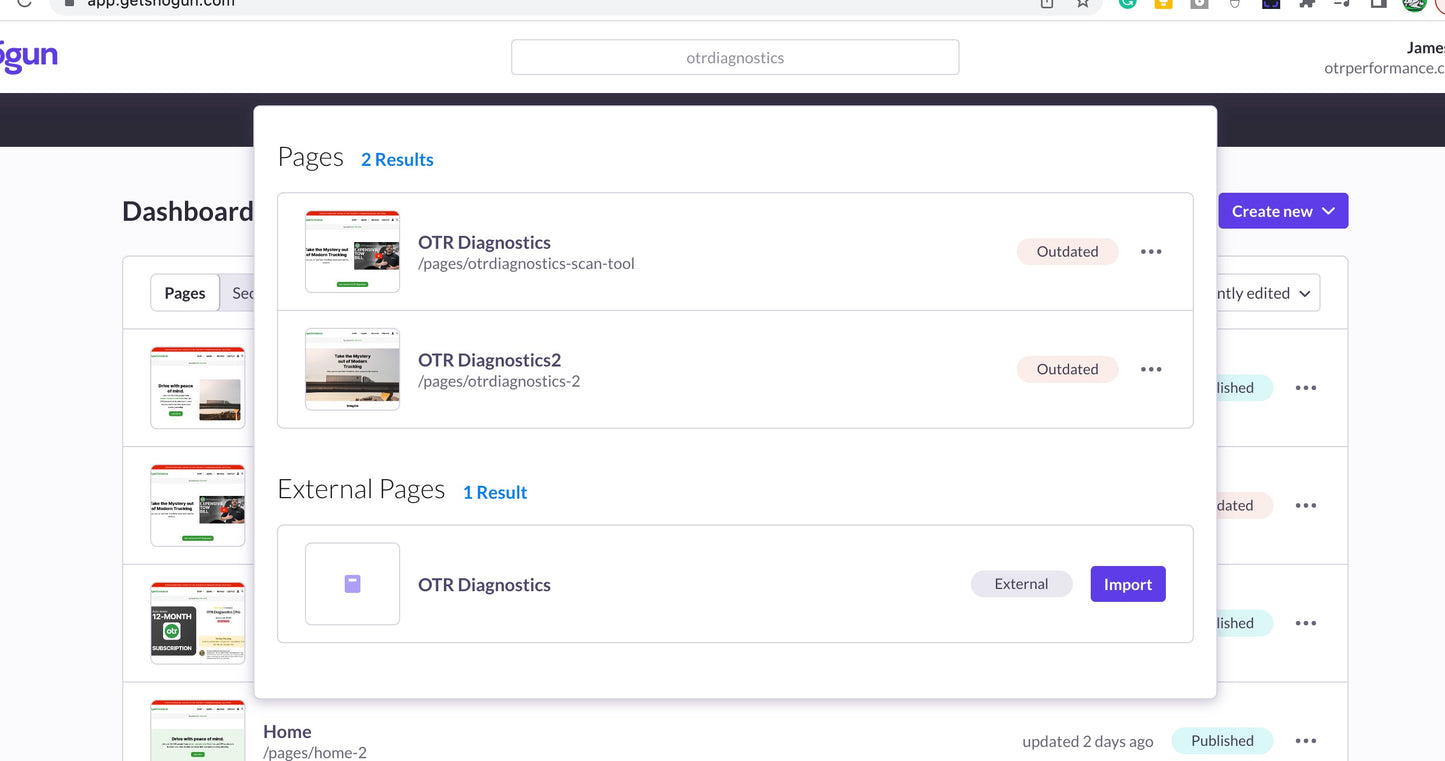The image size is (1445, 761).
Task: Open more options for the Home page row
Action: [x=1305, y=741]
